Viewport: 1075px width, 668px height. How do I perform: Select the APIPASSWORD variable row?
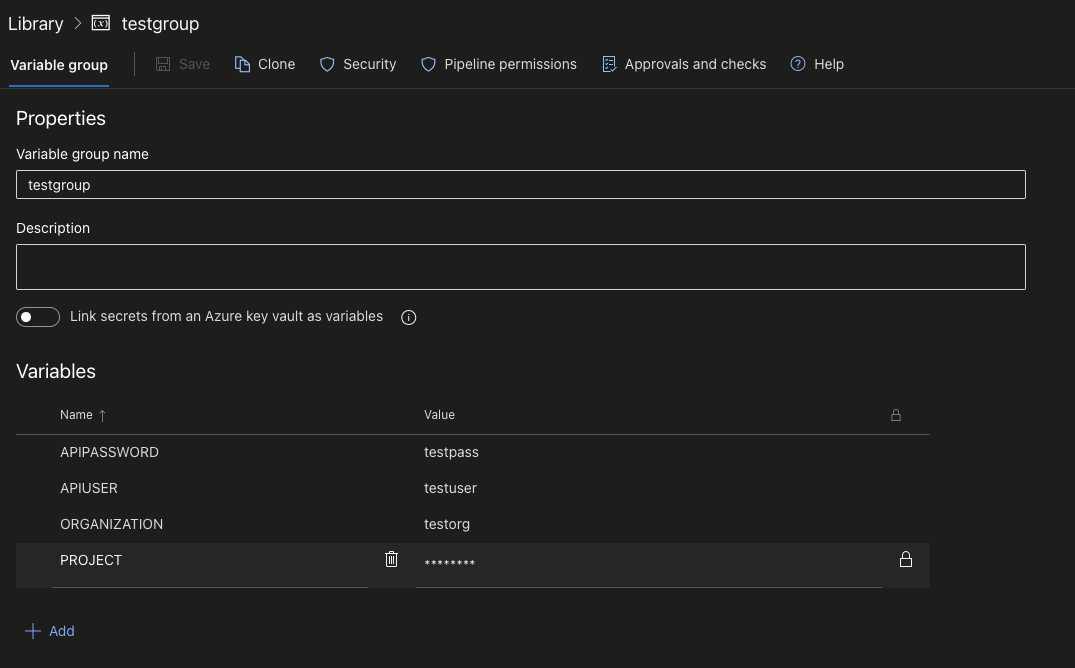point(109,452)
